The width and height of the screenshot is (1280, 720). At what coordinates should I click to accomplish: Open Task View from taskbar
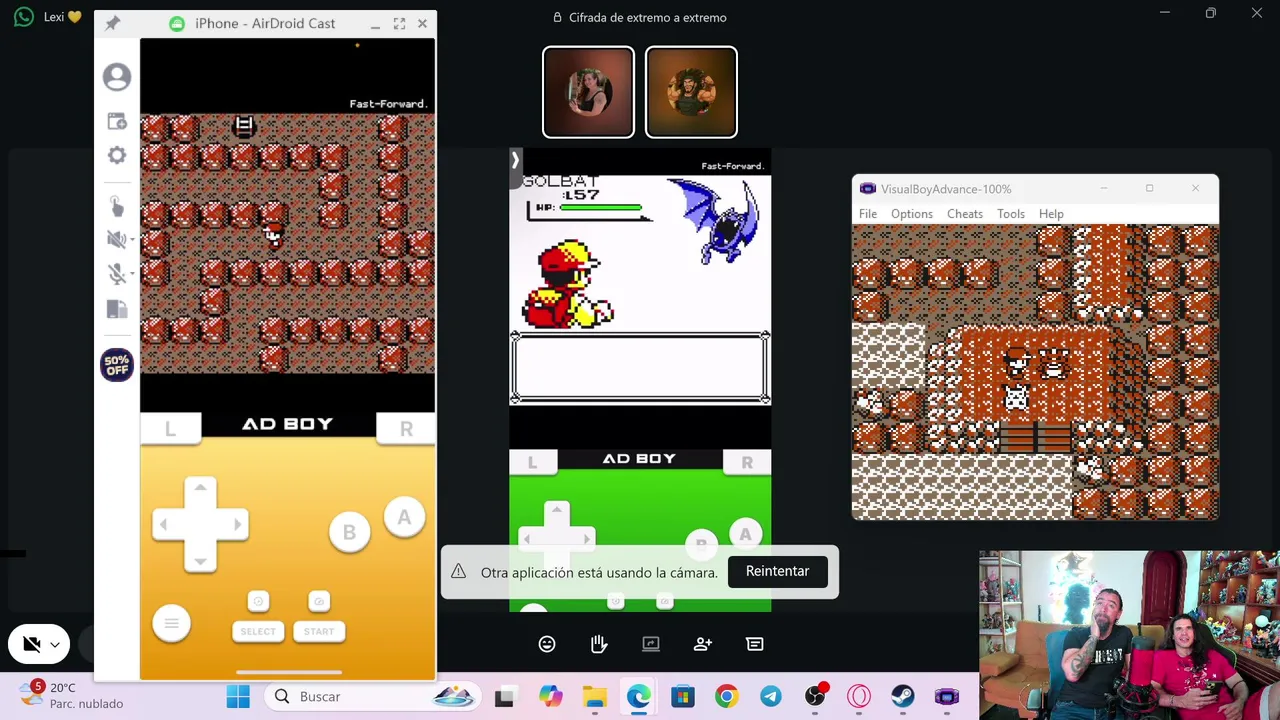[x=505, y=697]
